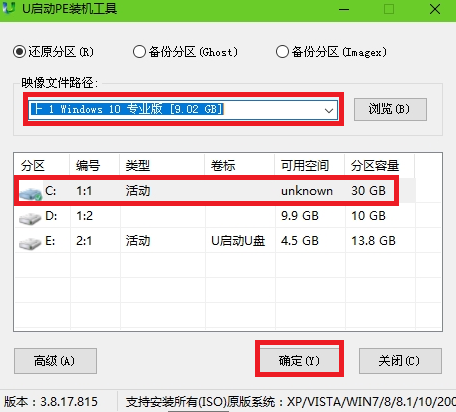The height and width of the screenshot is (412, 456).
Task: Click the Windows 10 专业版 image path field
Action: point(183,110)
